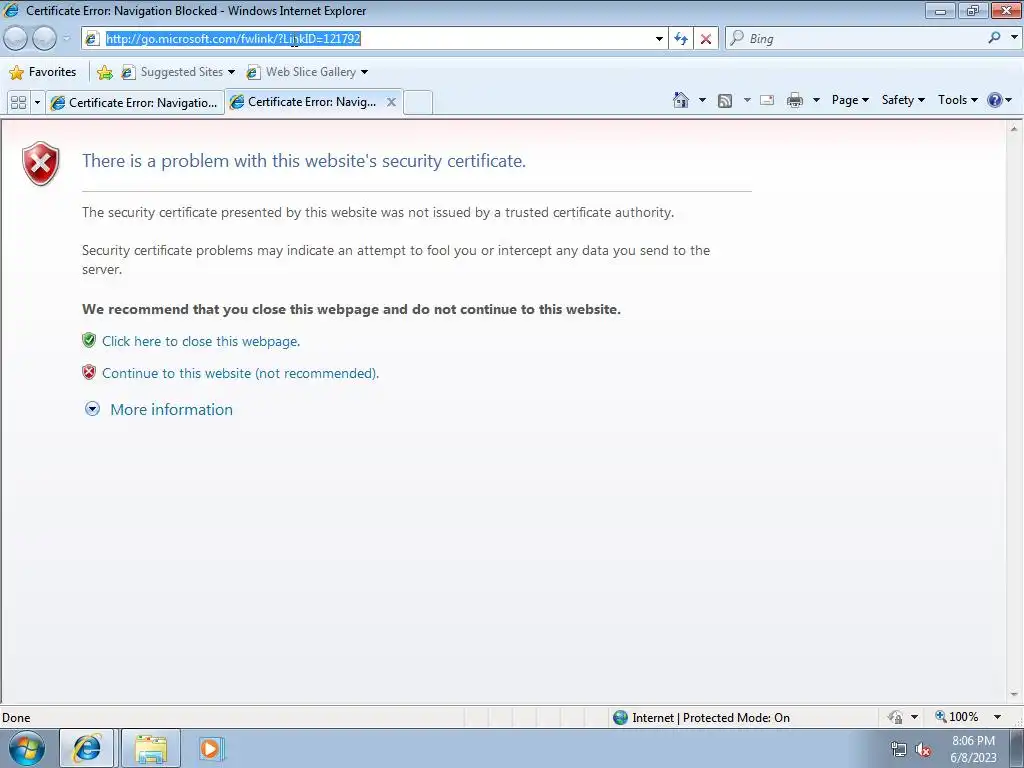Open the Page menu
Image resolution: width=1024 pixels, height=768 pixels.
tap(850, 100)
